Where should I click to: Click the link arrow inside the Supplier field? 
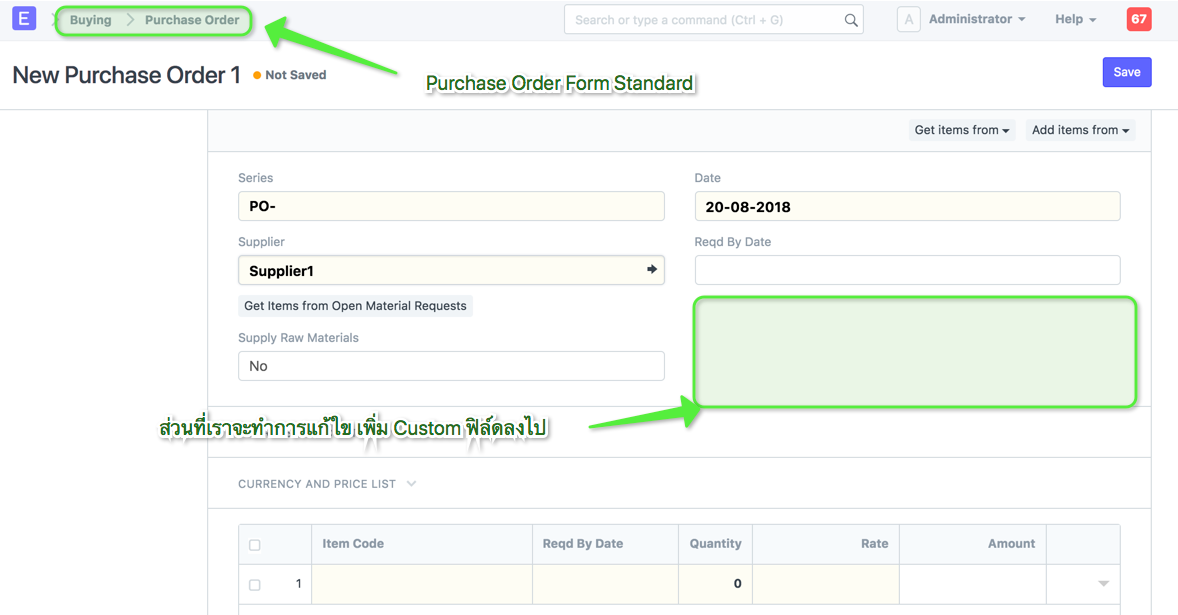pyautogui.click(x=651, y=269)
